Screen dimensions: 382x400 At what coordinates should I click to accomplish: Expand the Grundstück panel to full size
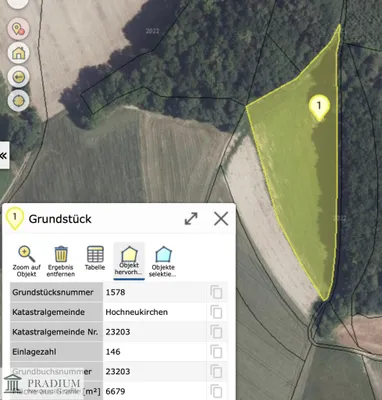pos(191,219)
